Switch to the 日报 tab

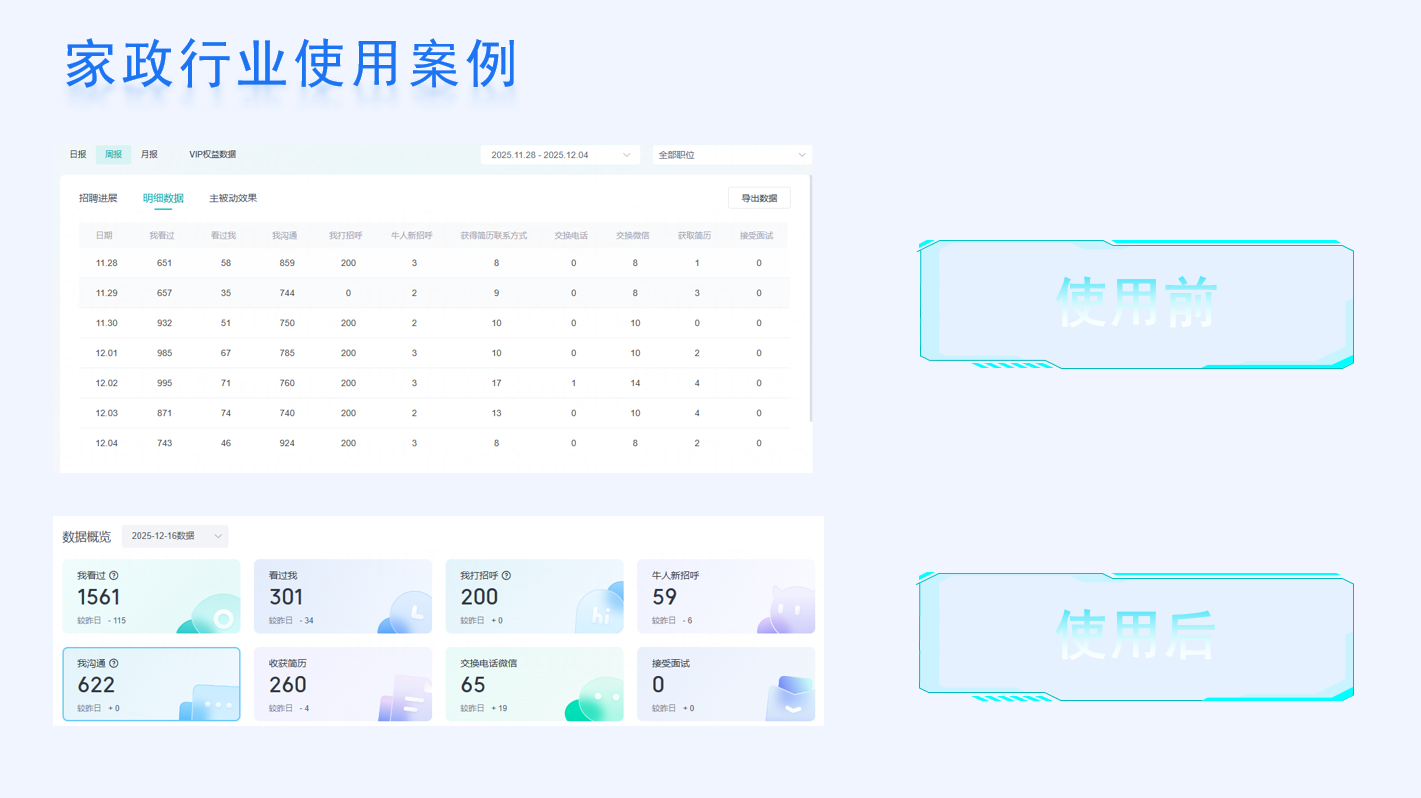tap(78, 155)
